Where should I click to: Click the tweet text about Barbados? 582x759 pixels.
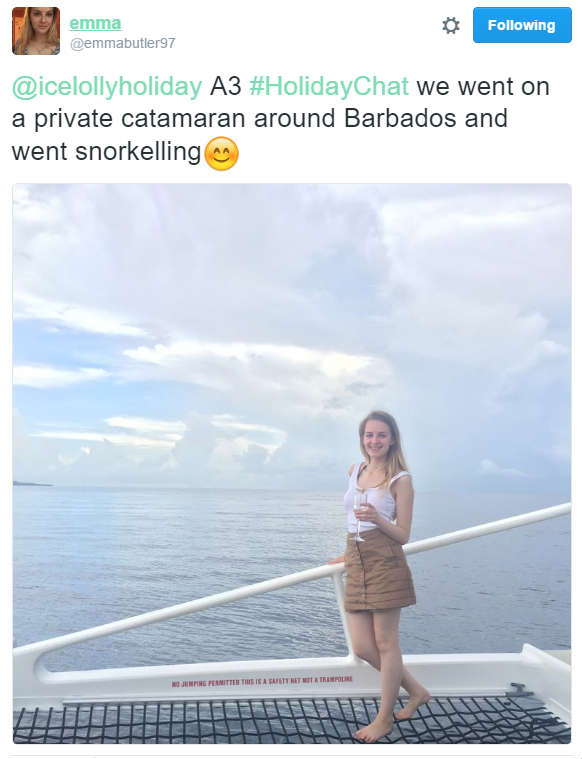pos(281,119)
